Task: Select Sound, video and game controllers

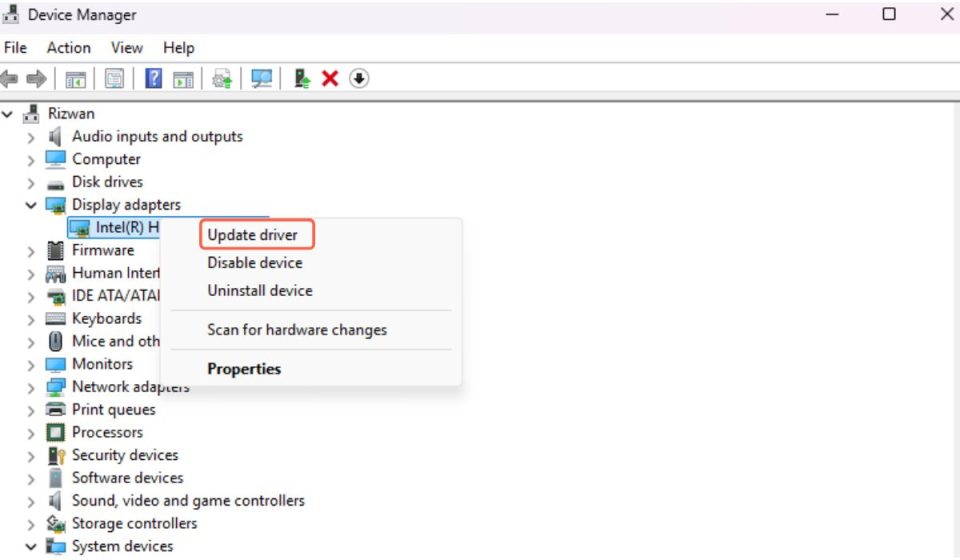Action: click(188, 501)
